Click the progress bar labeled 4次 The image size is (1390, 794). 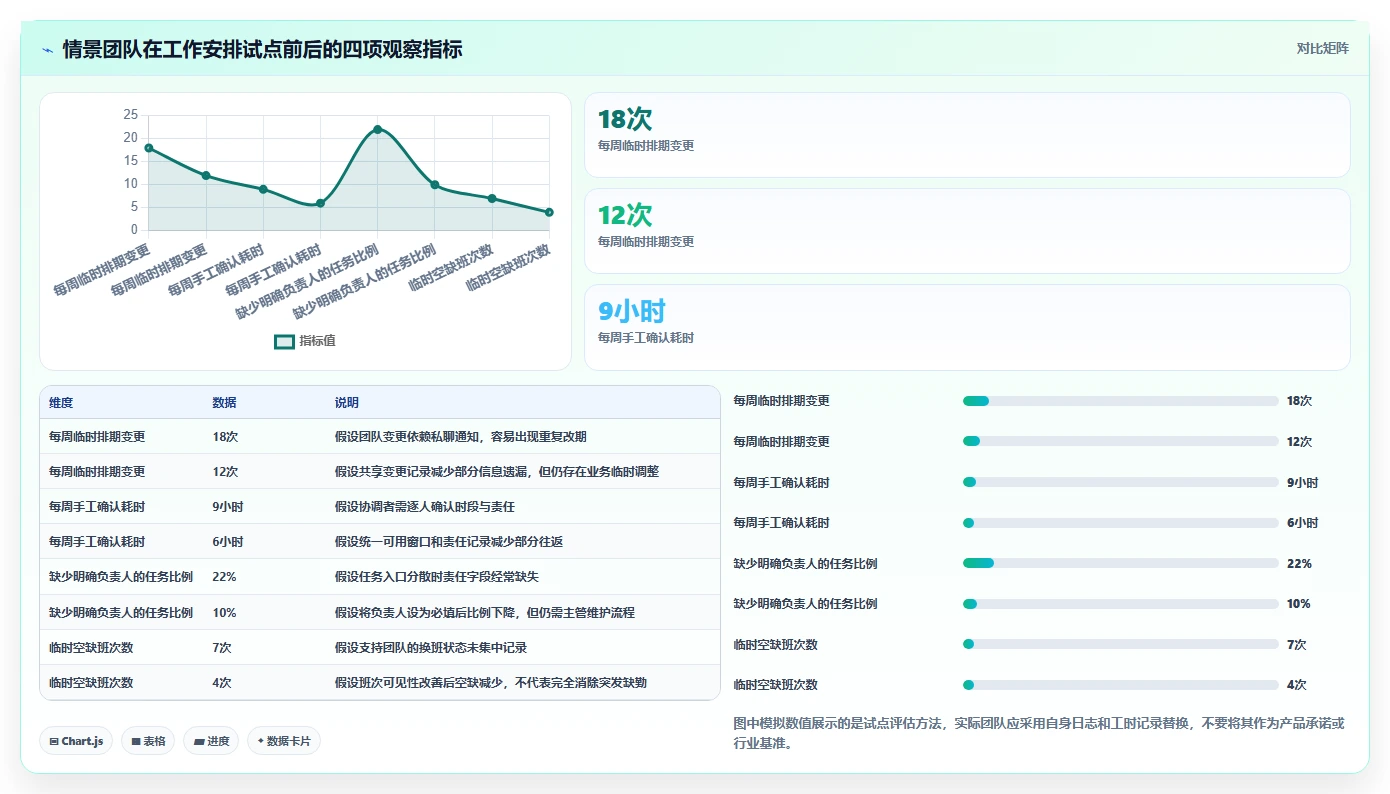coord(1120,685)
